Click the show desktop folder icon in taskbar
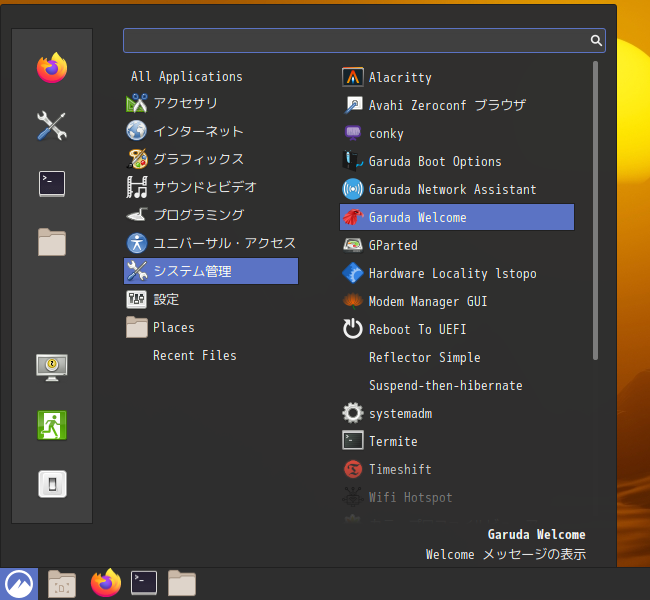Image resolution: width=650 pixels, height=600 pixels. point(62,584)
